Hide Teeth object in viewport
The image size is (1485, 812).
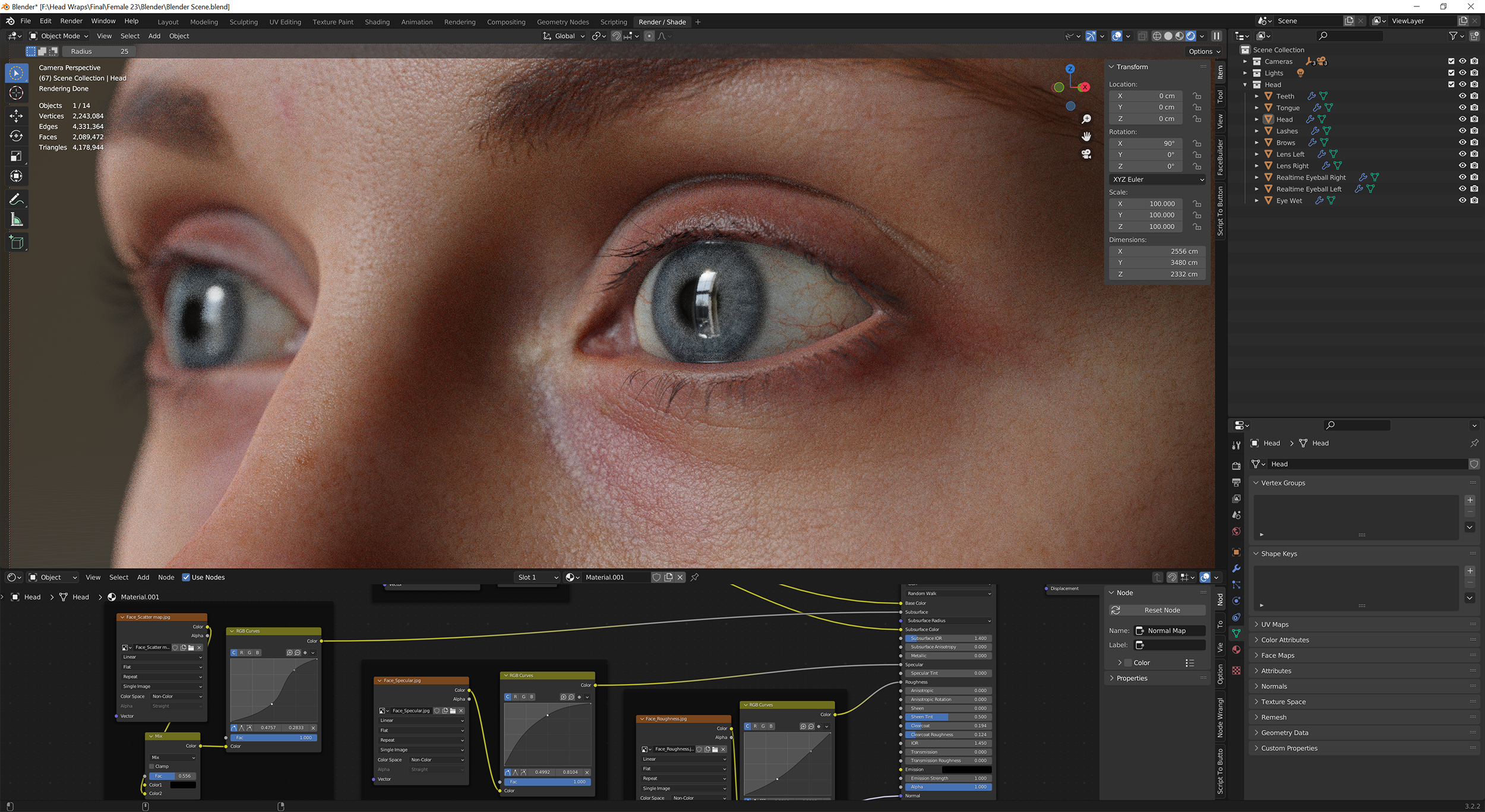1462,96
